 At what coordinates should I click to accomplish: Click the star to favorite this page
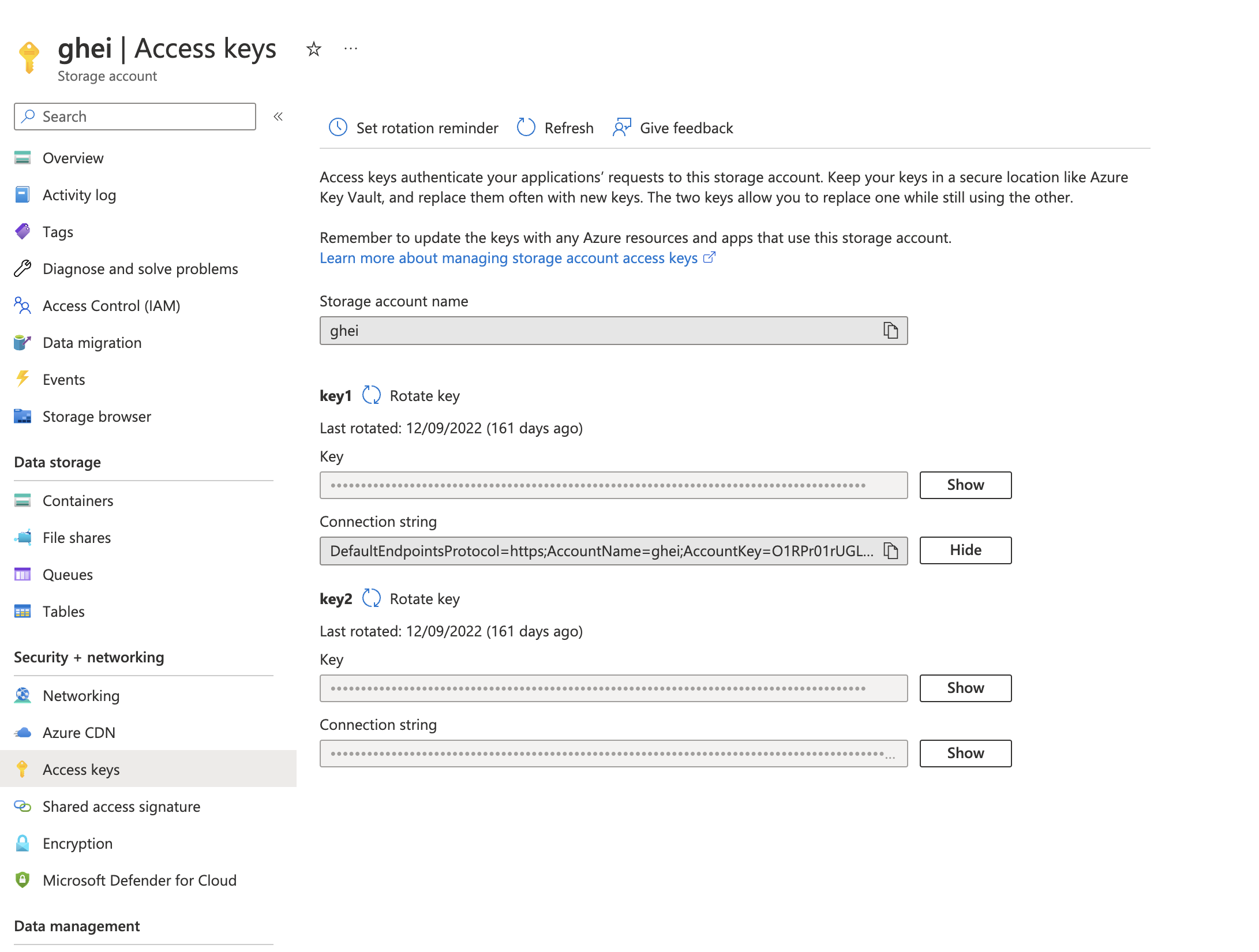pos(313,49)
